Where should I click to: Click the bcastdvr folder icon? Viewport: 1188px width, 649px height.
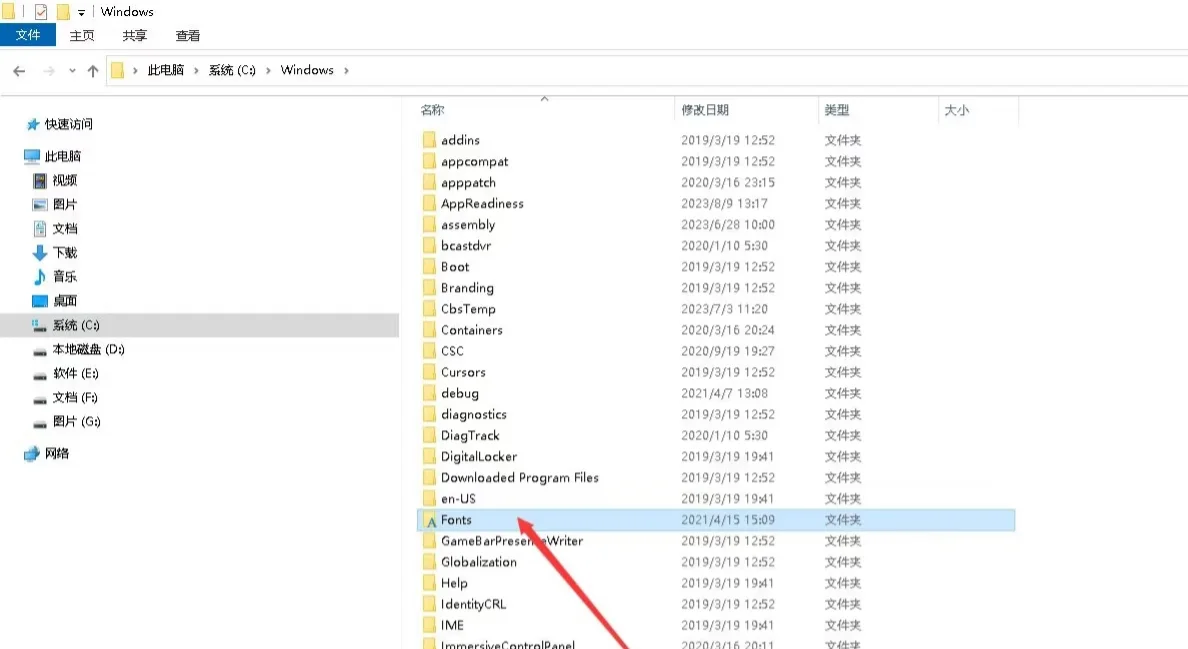429,245
